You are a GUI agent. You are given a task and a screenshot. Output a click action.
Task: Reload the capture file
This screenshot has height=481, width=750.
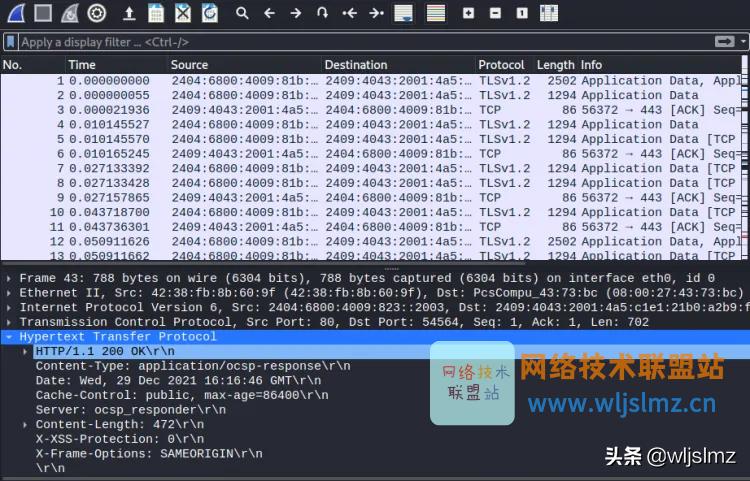[210, 13]
